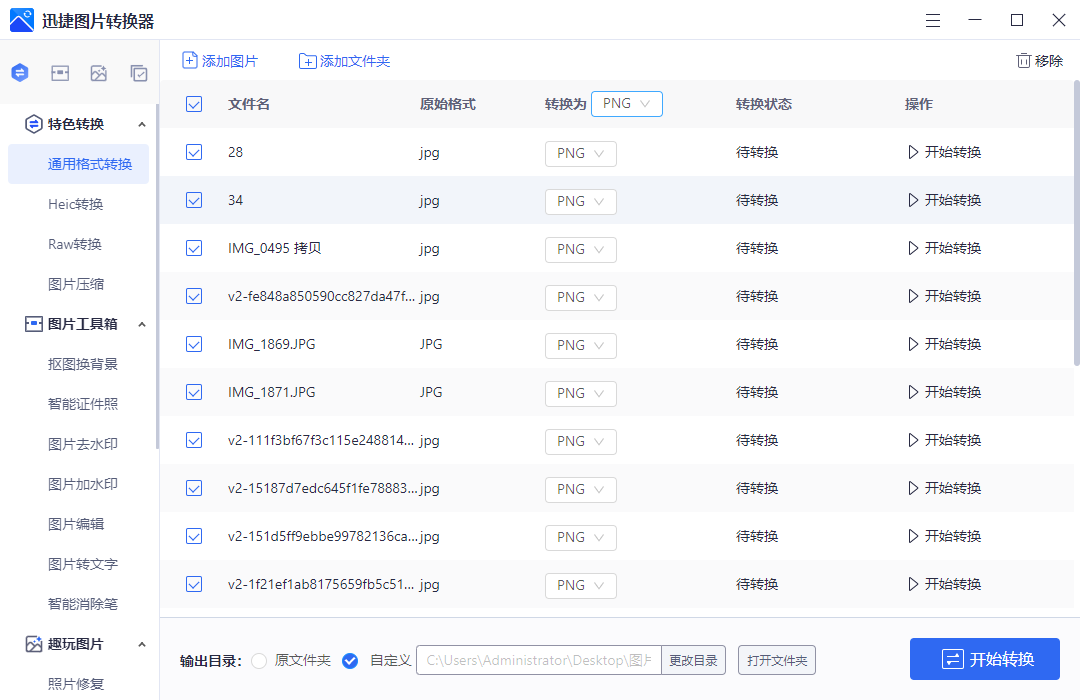Screen dimensions: 1080x700
Task: Uncheck the checkbox for file 34
Action: coord(194,200)
